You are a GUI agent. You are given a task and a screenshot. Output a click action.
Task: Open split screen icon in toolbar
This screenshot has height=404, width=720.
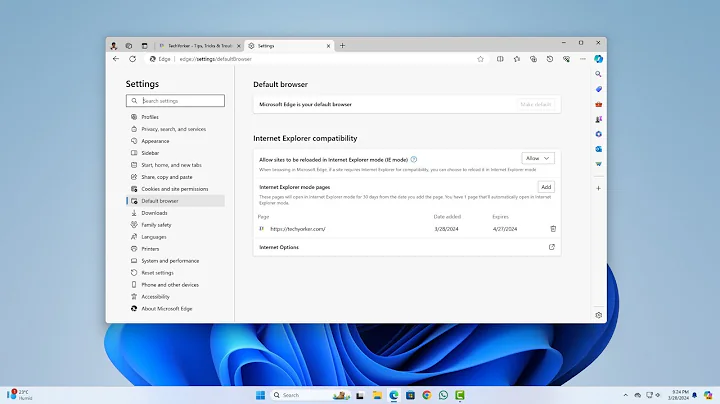500,59
